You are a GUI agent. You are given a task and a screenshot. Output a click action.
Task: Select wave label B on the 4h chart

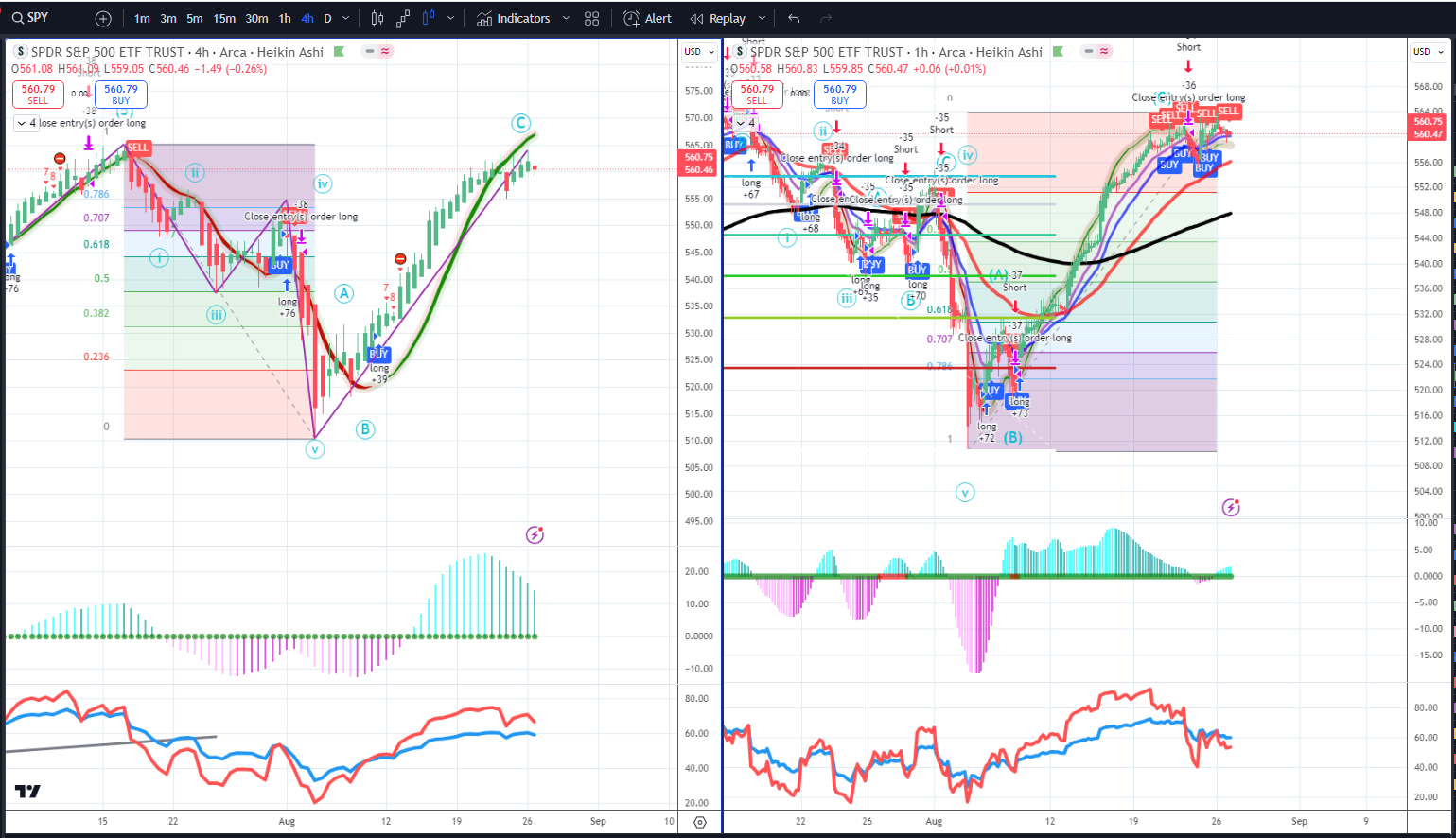(x=365, y=429)
